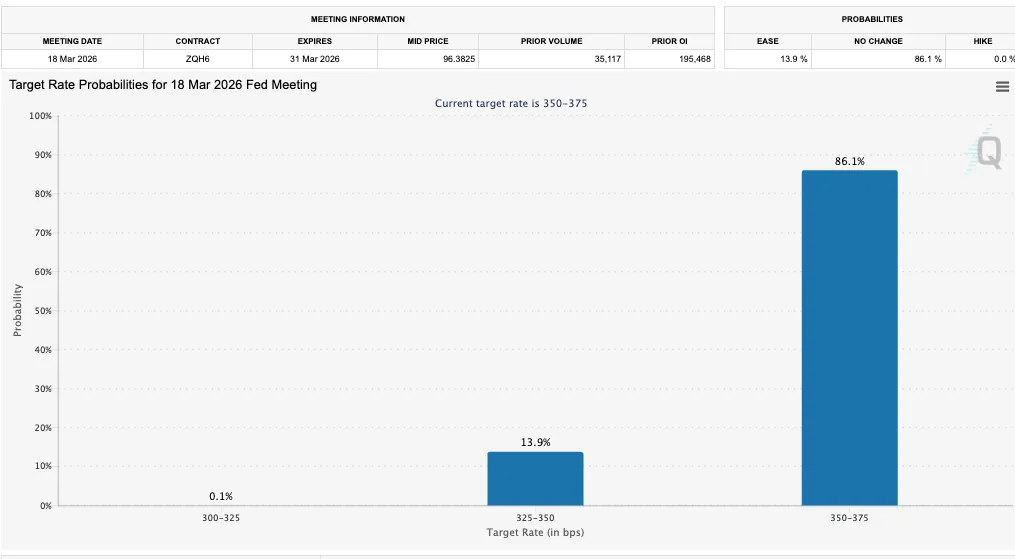Click the EASE probability header

[x=767, y=41]
